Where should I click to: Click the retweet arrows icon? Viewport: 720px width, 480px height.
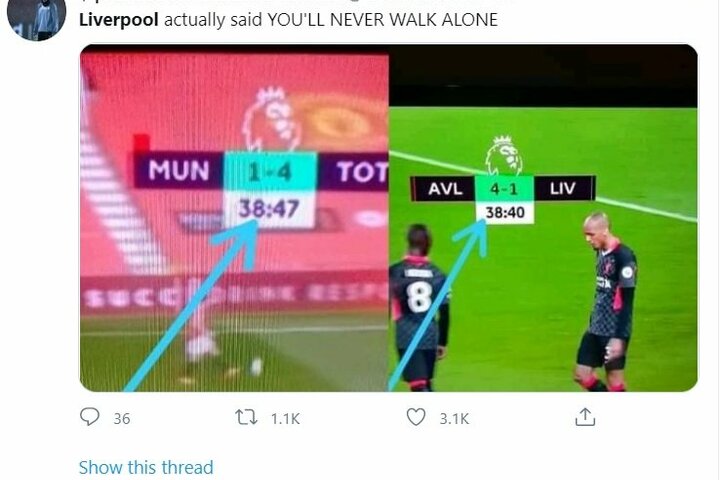246,418
